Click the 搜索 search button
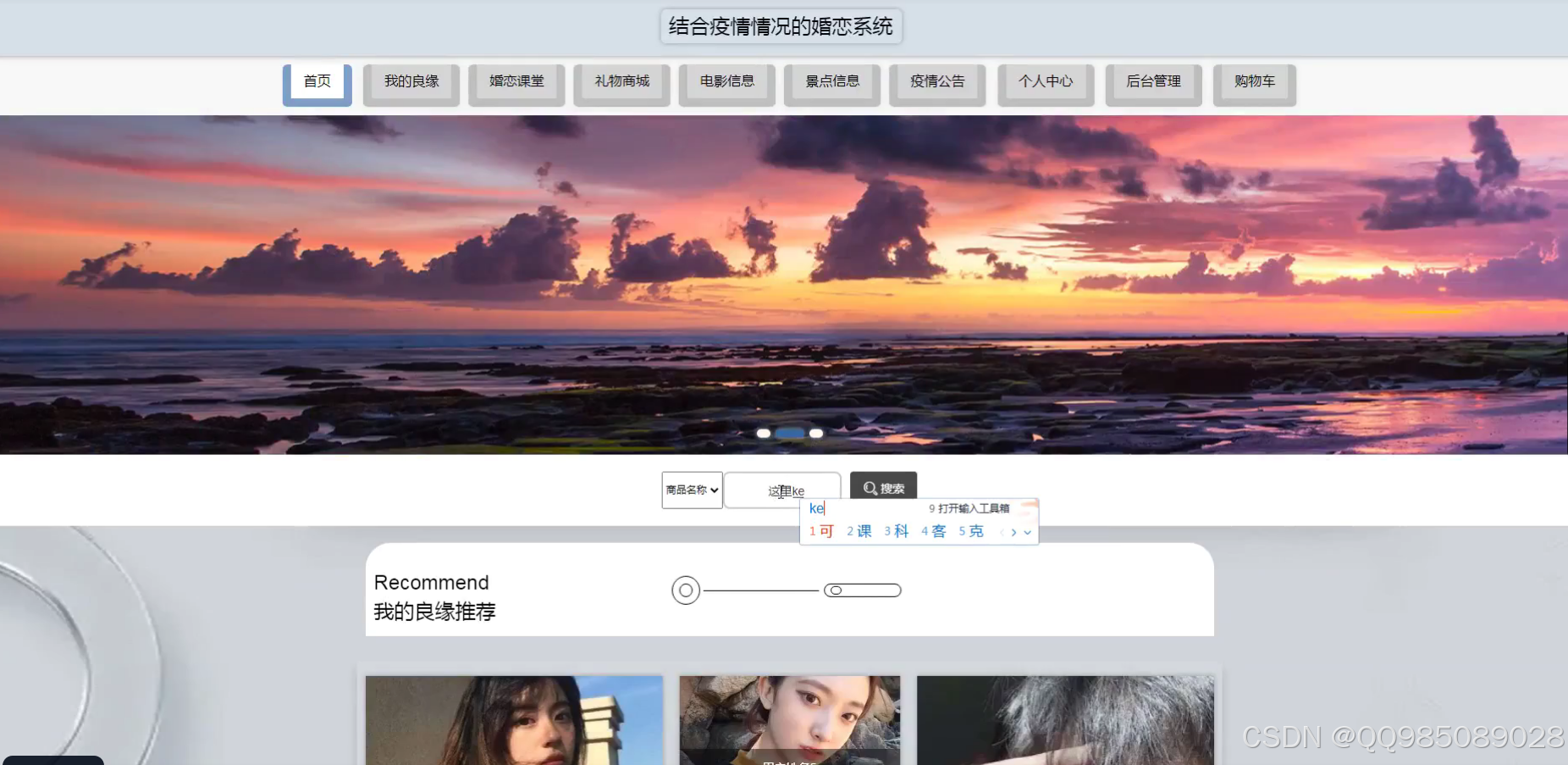 883,488
